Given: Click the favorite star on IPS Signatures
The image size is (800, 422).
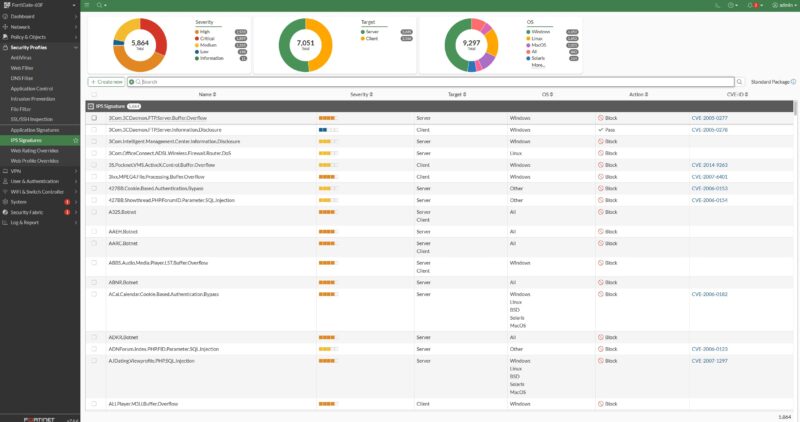Looking at the screenshot, I should click(76, 140).
